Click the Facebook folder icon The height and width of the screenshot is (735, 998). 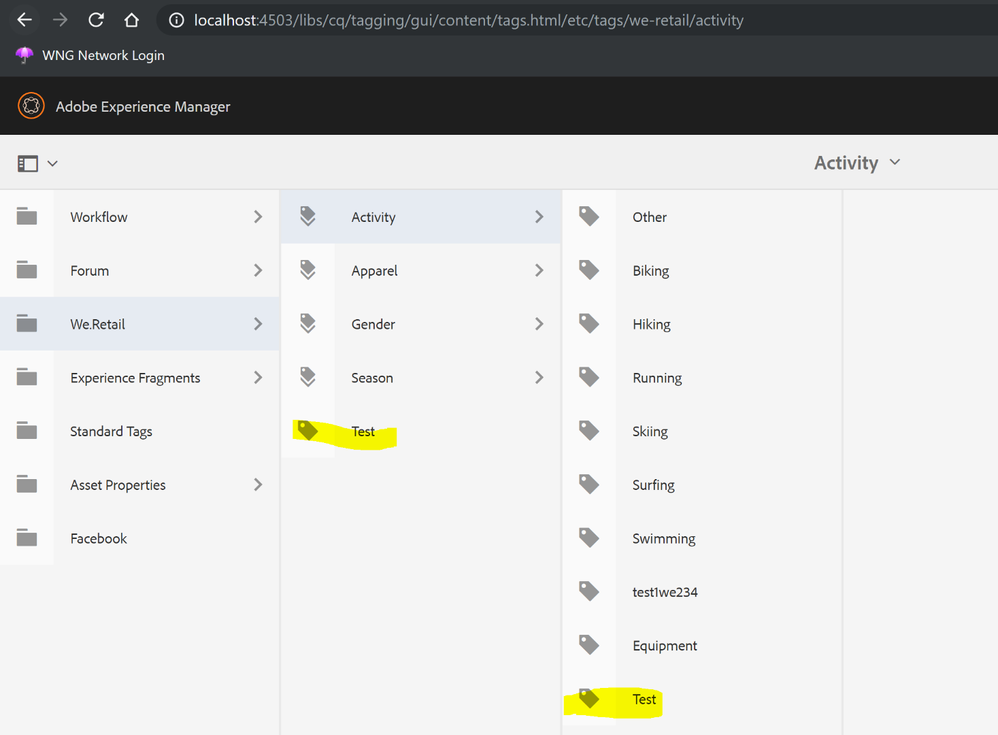point(27,538)
